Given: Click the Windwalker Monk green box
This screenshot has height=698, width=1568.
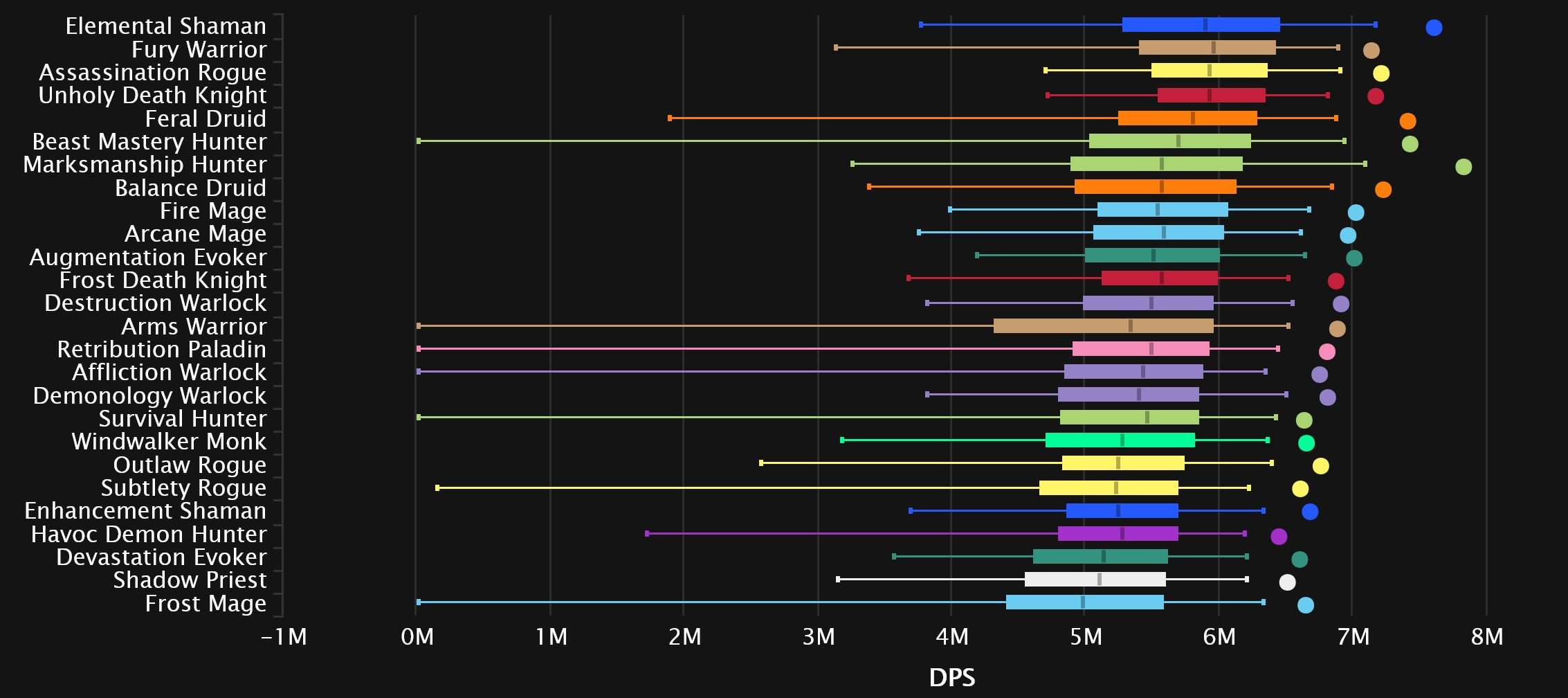Looking at the screenshot, I should pos(1120,440).
